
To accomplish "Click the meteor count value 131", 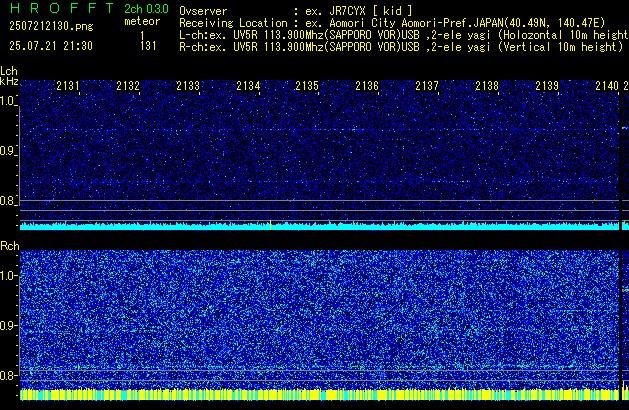I will point(148,46).
